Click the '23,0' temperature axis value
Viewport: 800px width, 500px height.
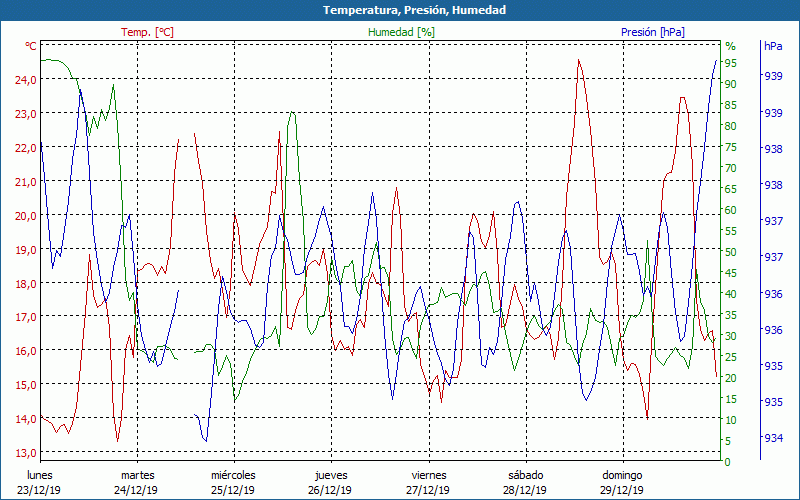[26, 114]
